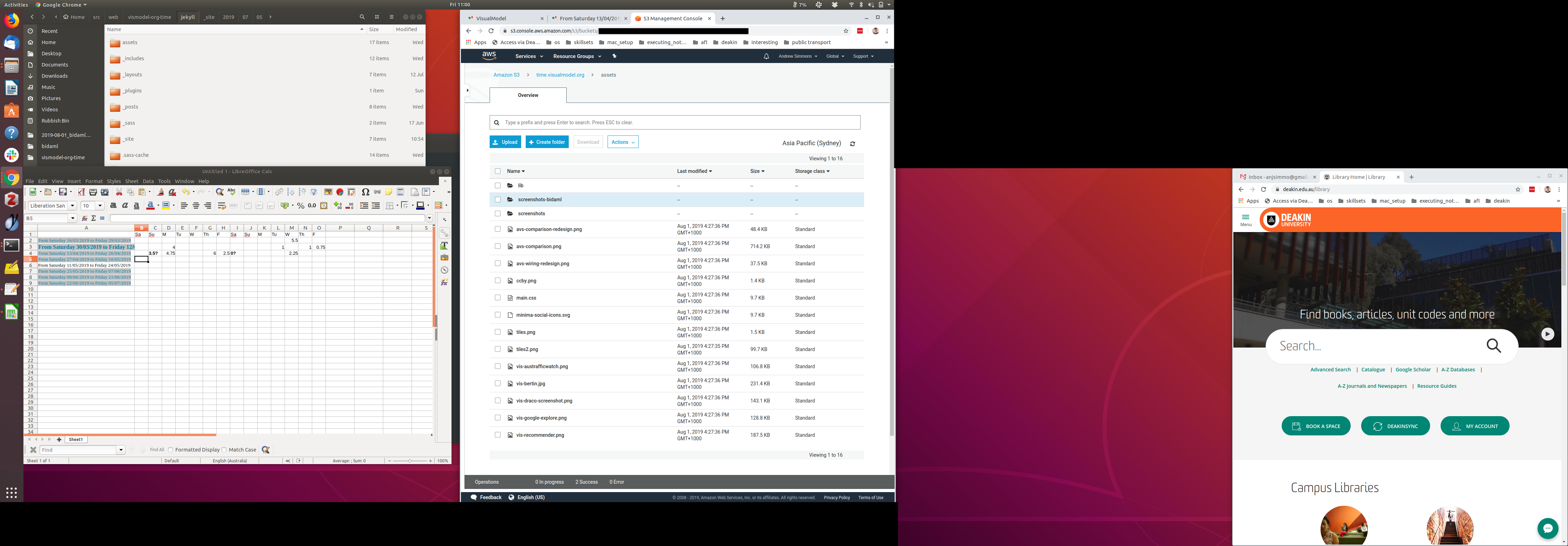The height and width of the screenshot is (546, 1568).
Task: Tick the screenshots-bidaml folder checkbox
Action: click(497, 199)
